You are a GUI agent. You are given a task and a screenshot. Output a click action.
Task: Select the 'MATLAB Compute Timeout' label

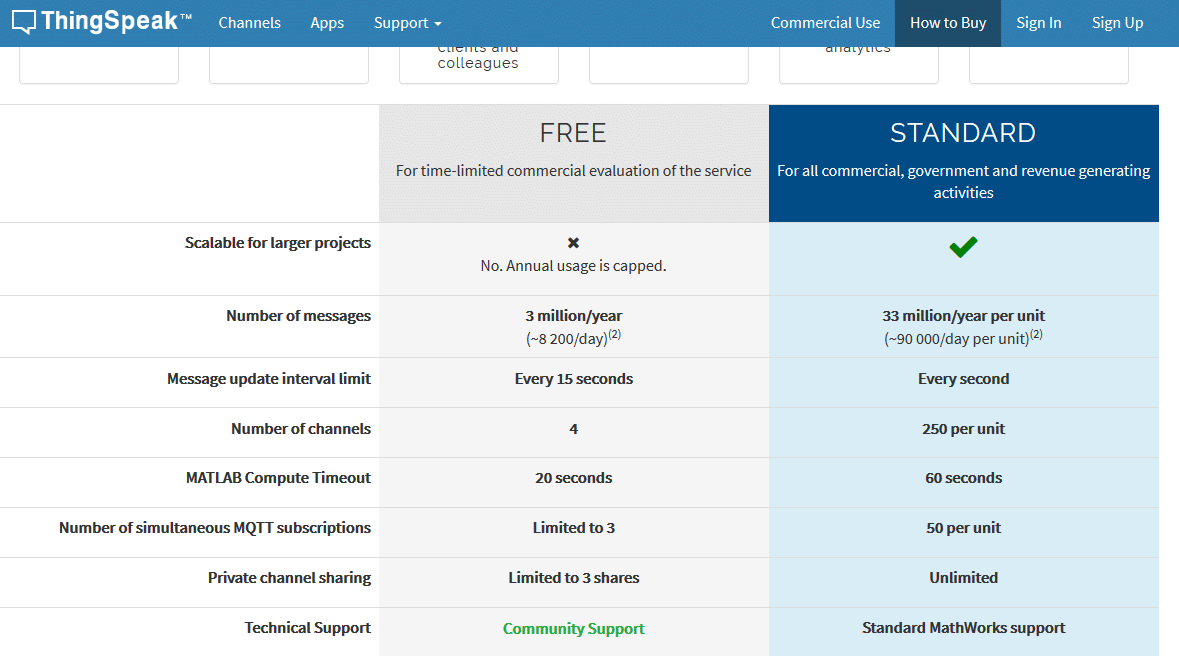tap(278, 478)
